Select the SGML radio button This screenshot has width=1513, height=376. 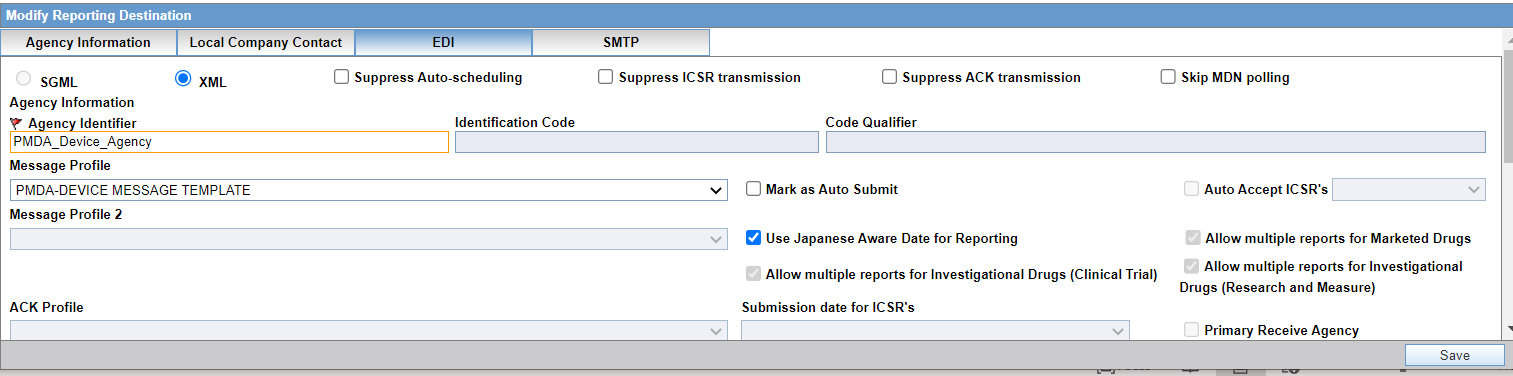[x=25, y=78]
